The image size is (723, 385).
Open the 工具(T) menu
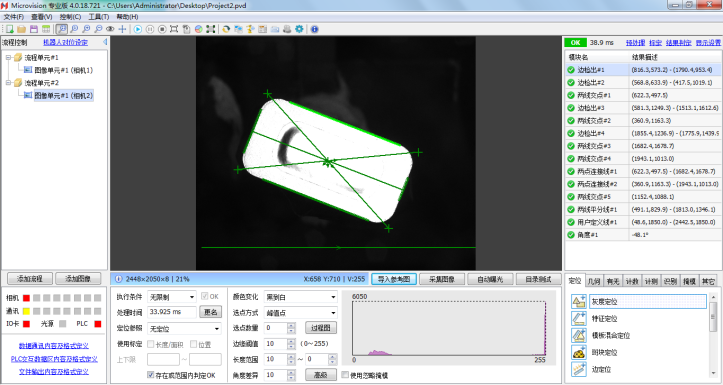pyautogui.click(x=99, y=17)
